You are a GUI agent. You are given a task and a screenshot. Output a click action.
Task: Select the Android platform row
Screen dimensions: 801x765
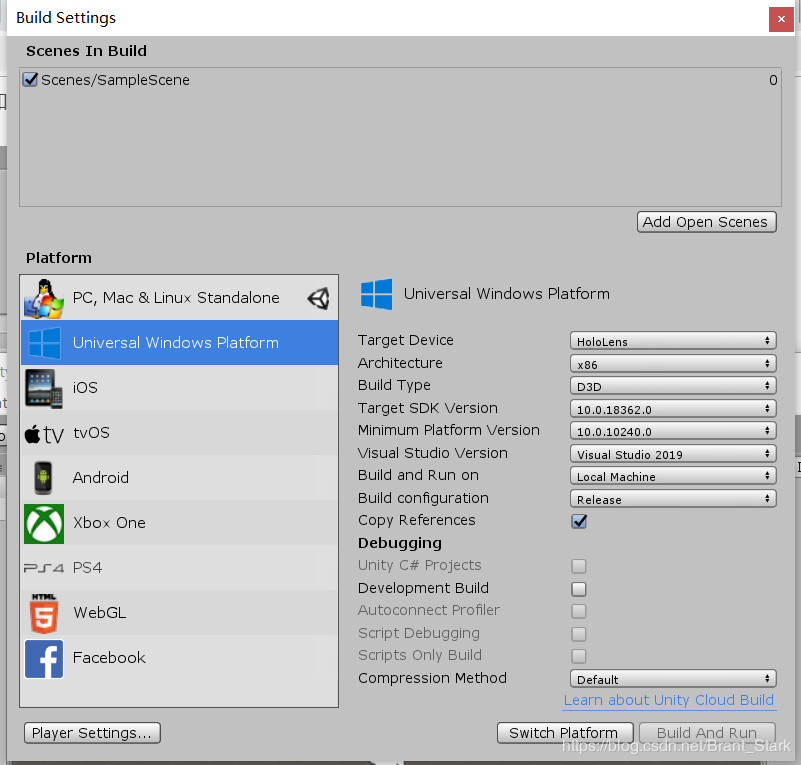click(x=179, y=477)
